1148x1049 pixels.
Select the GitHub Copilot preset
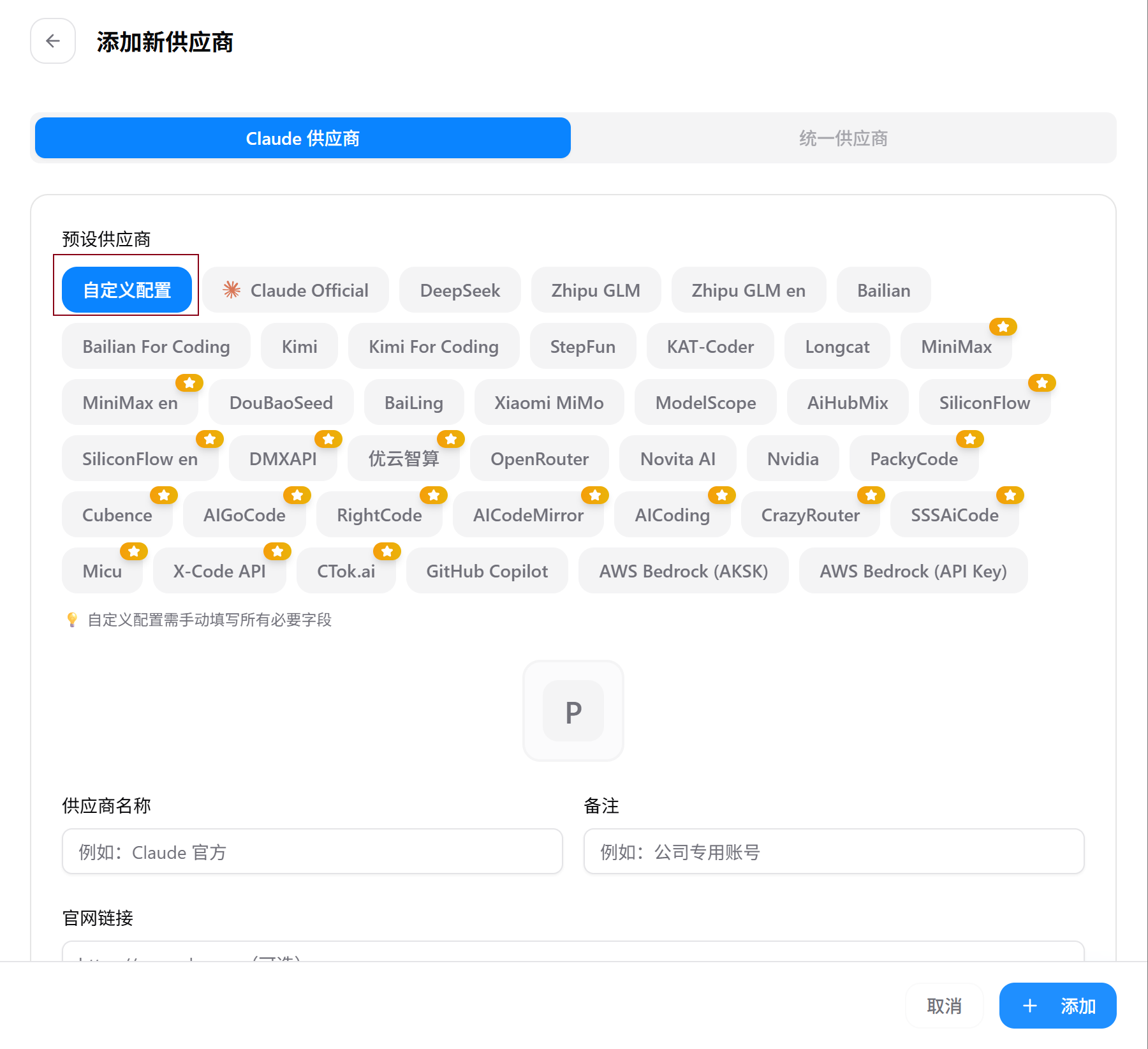coord(487,571)
